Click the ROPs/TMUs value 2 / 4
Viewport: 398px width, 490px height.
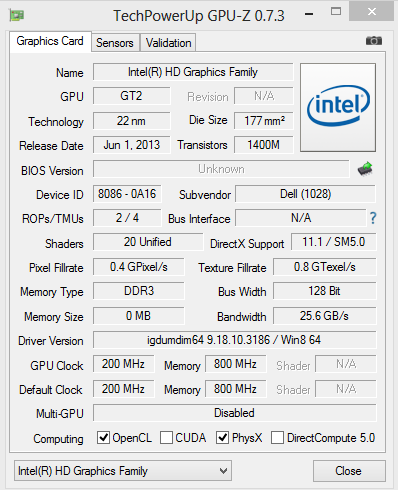pos(127,218)
